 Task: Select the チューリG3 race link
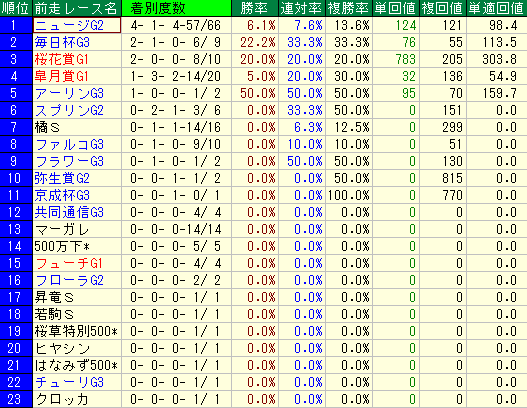[x=69, y=382]
